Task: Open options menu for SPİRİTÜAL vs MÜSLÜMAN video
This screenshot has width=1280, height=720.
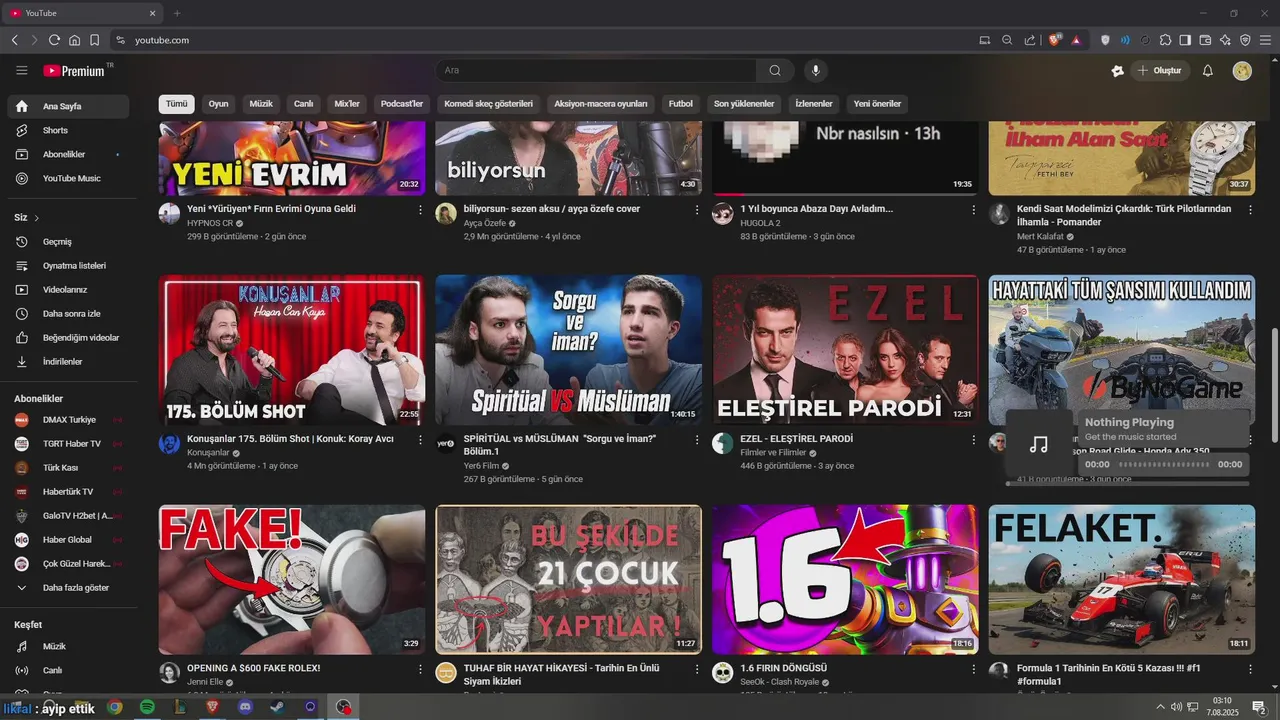Action: pos(697,439)
